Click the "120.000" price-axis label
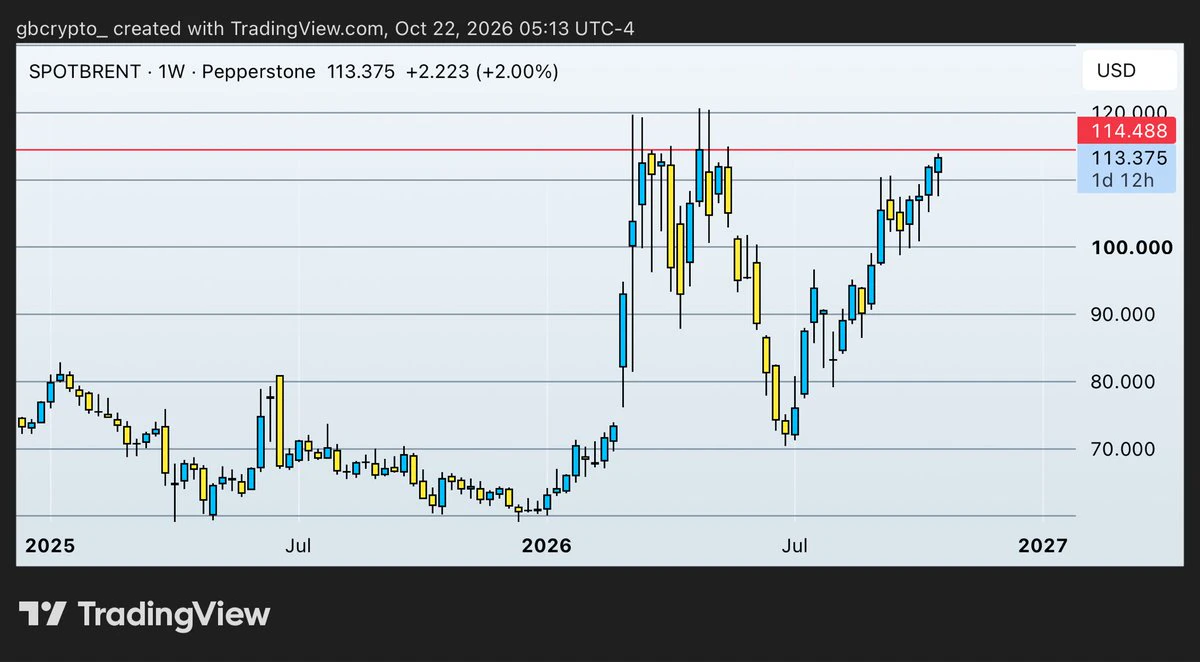Image resolution: width=1200 pixels, height=662 pixels. coord(1129,112)
